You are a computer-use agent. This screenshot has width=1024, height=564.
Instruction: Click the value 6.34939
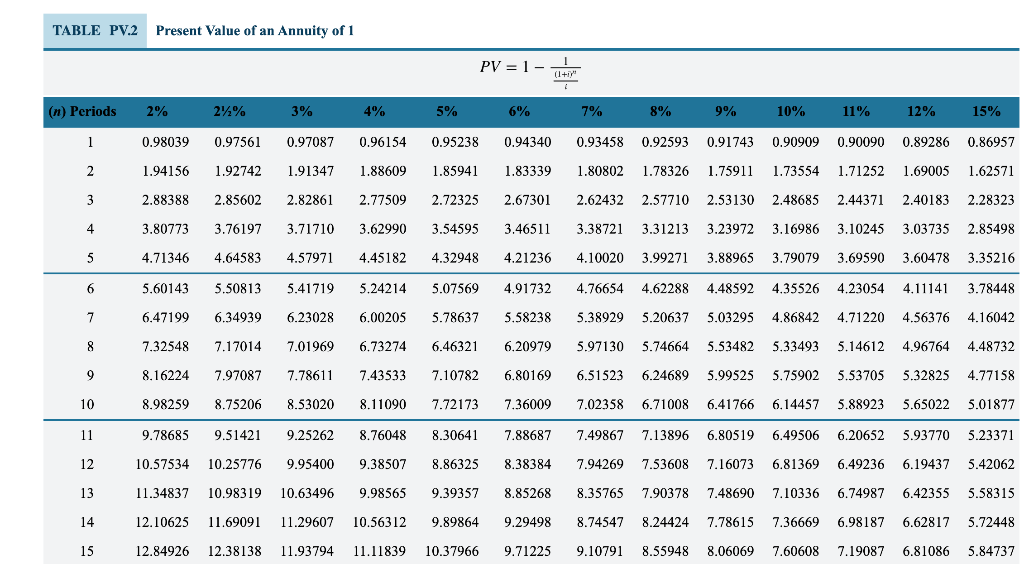point(238,318)
